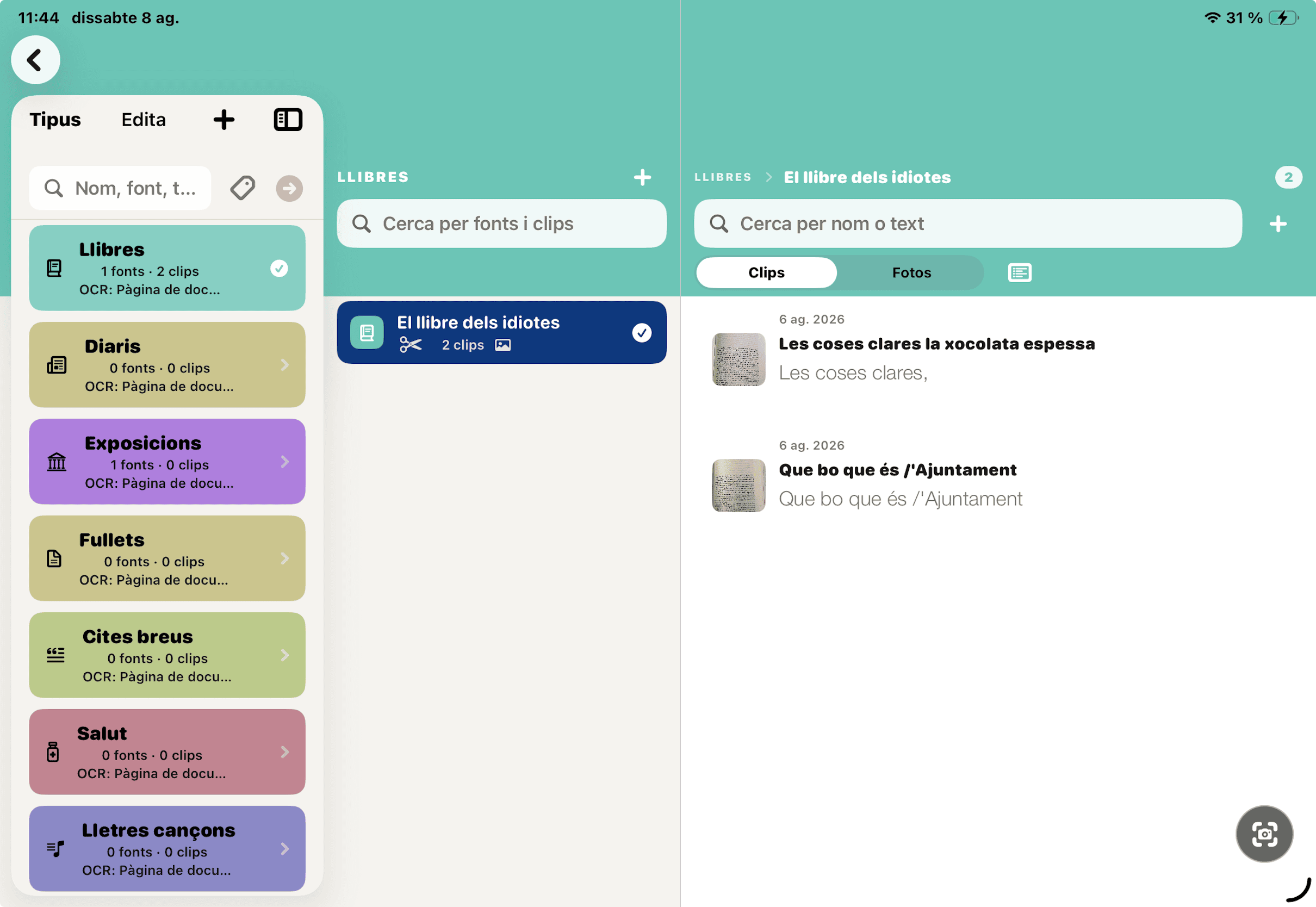Open clip Que bo que és /'Ajuntament title
The image size is (1316, 907).
[x=897, y=470]
